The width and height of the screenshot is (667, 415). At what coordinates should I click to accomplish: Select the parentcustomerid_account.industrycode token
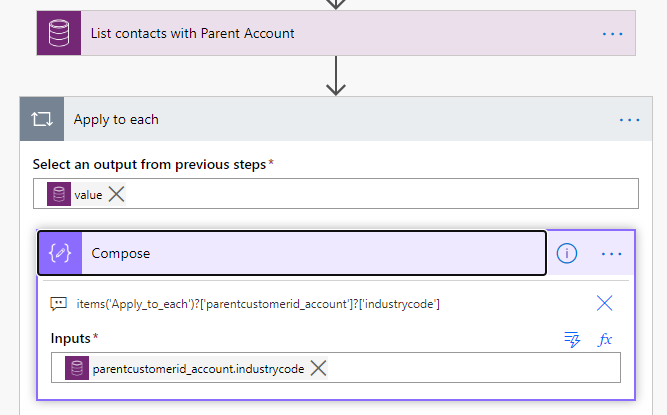pos(198,368)
